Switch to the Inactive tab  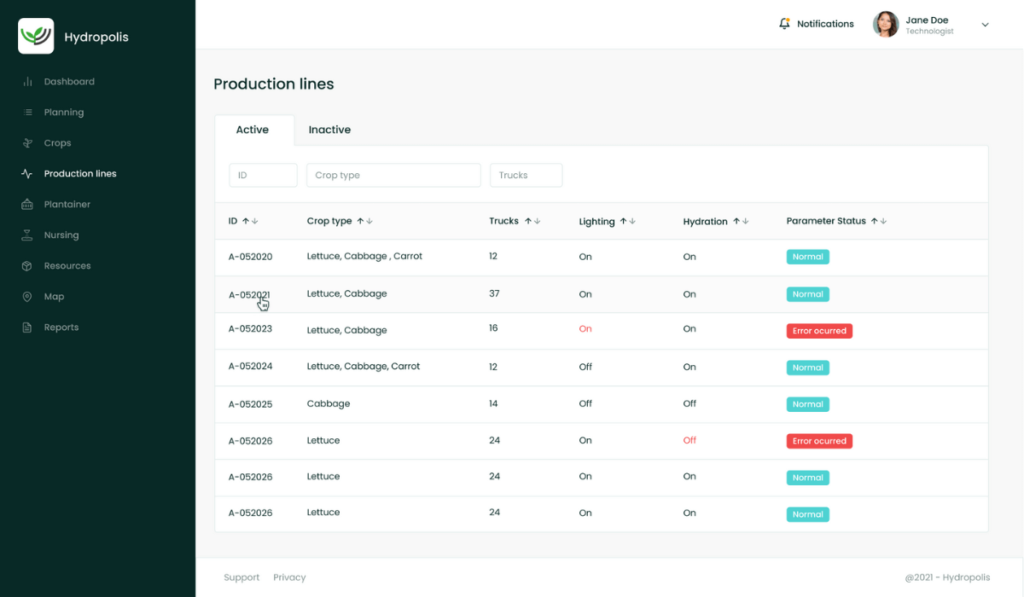[x=329, y=130]
